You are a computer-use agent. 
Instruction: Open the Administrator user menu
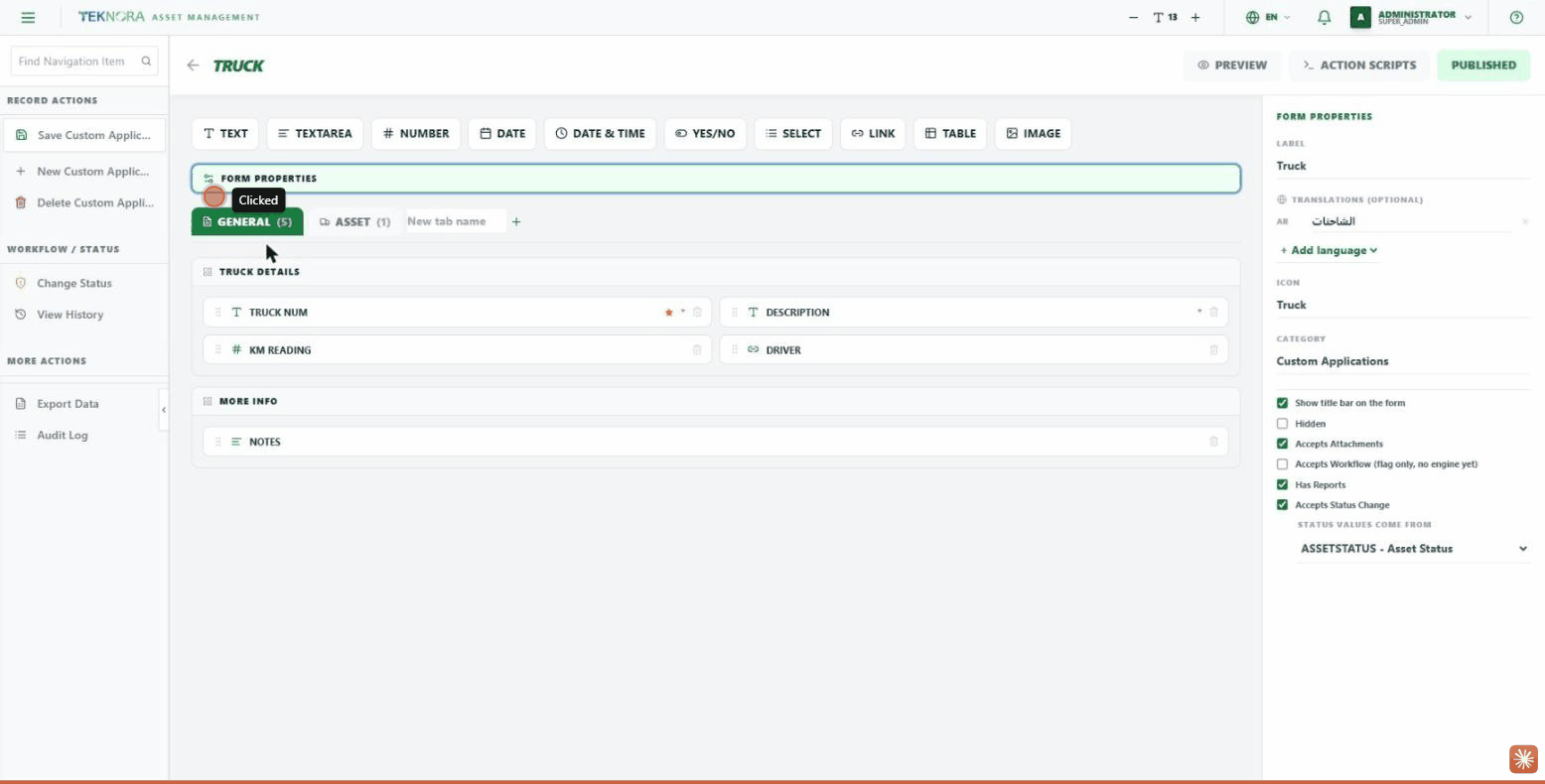point(1412,17)
